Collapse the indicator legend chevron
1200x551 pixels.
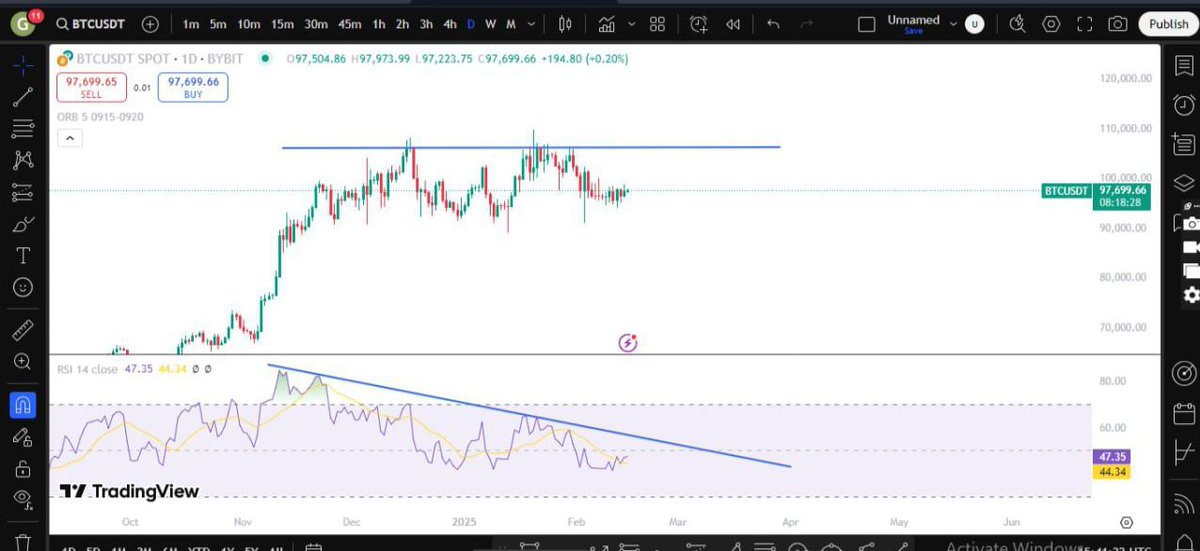click(x=69, y=139)
